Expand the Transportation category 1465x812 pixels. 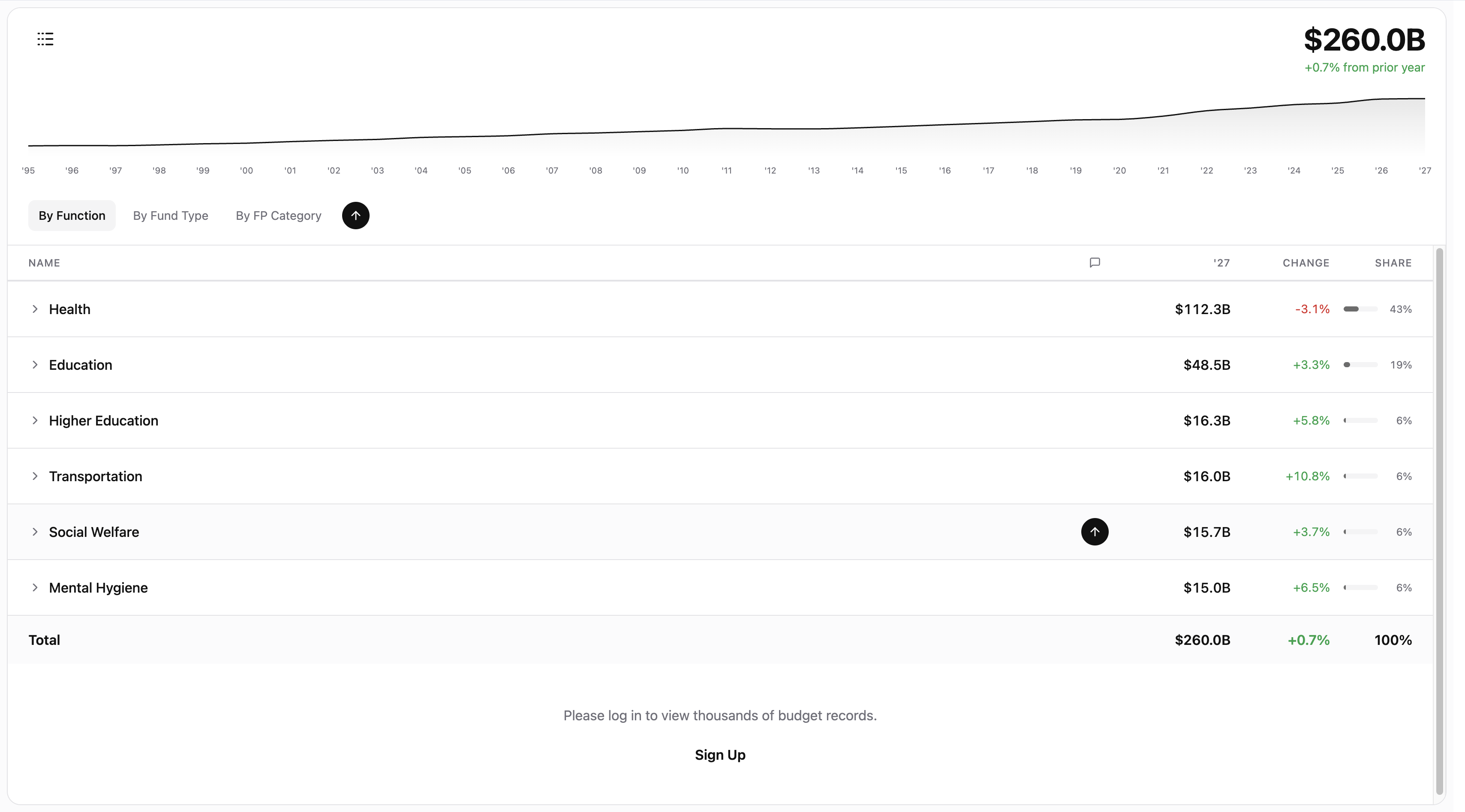click(x=35, y=476)
